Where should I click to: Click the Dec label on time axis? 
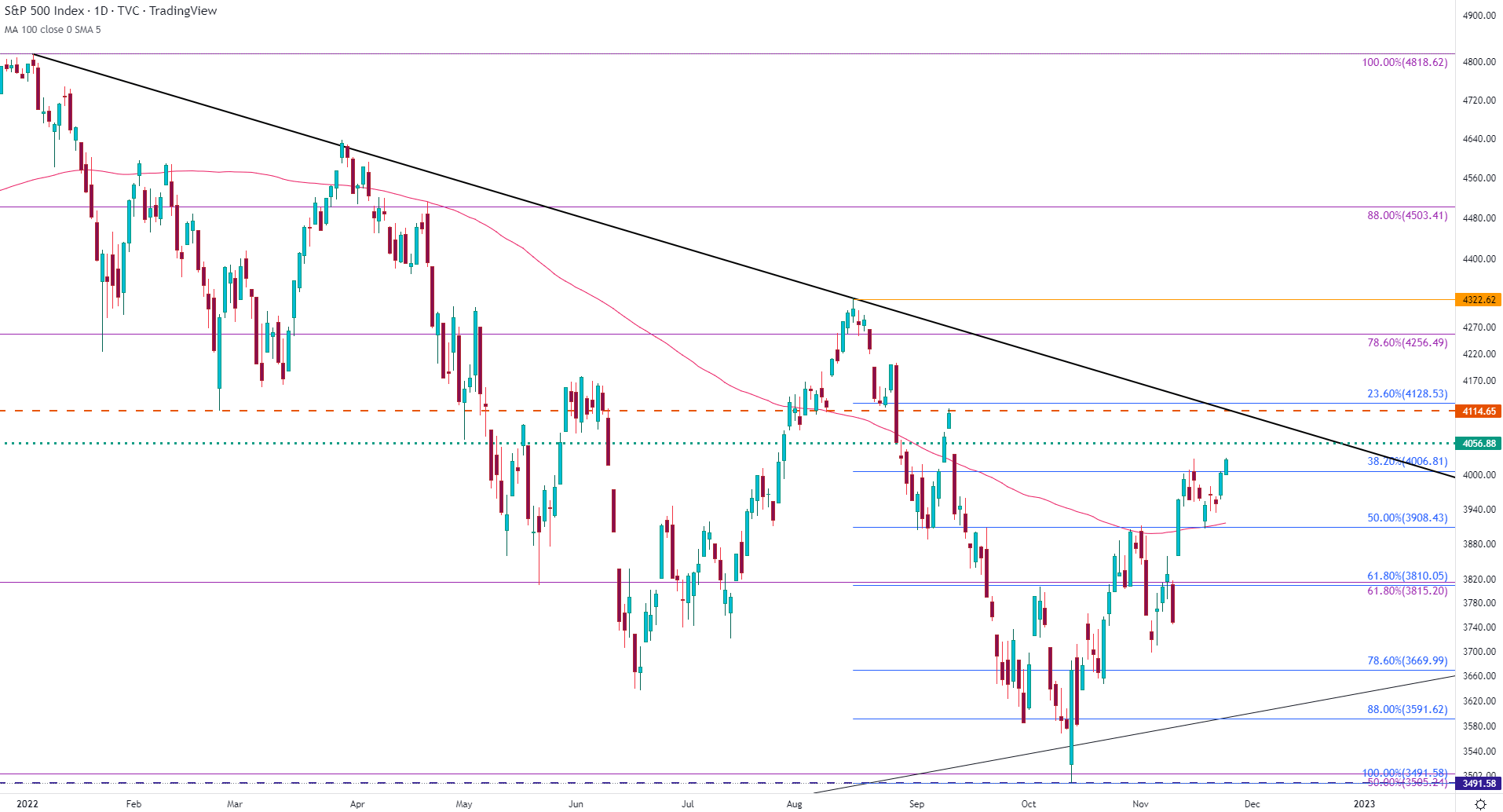(x=1252, y=804)
